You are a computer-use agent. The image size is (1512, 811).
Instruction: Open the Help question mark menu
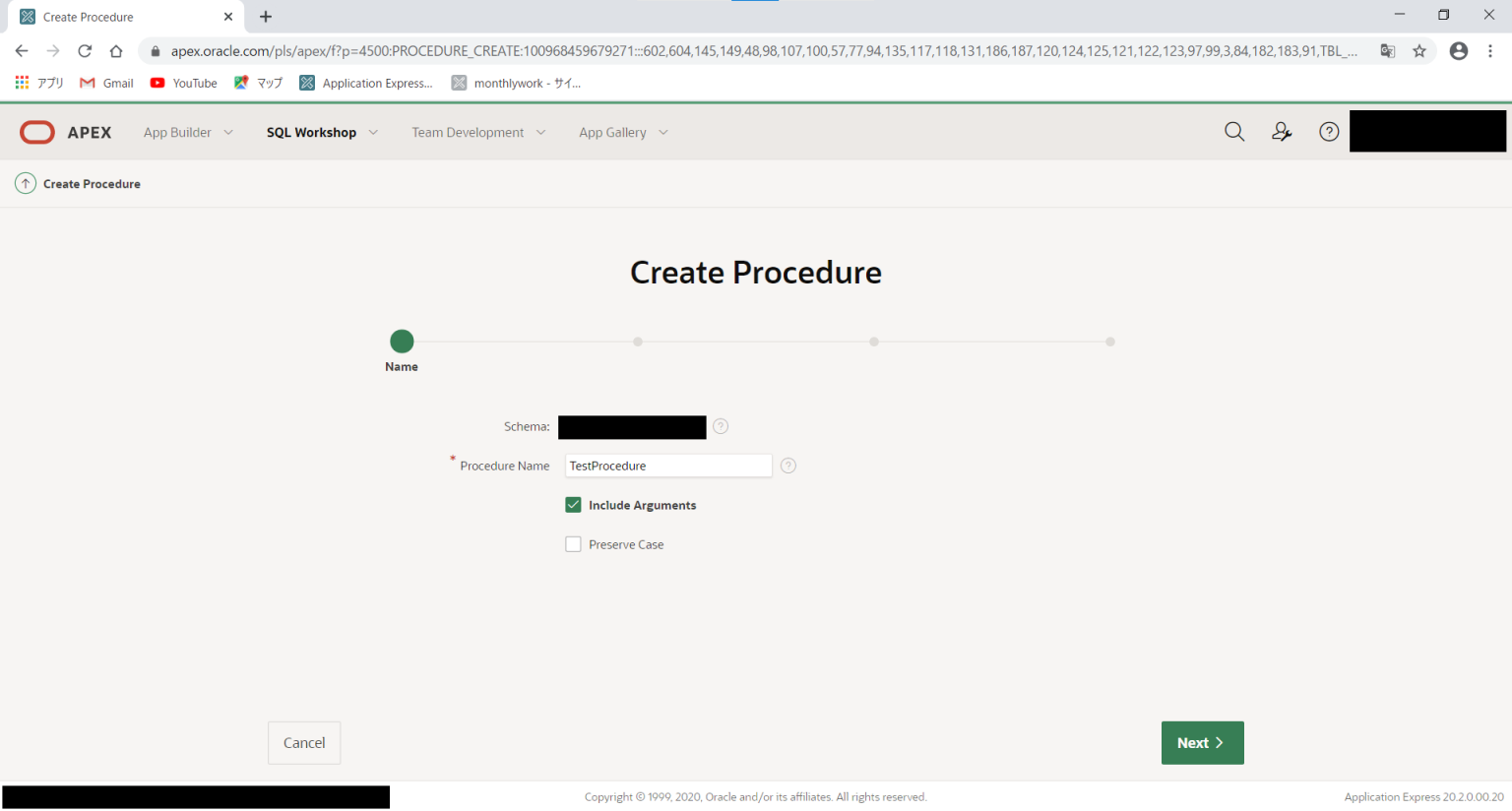(x=1328, y=132)
